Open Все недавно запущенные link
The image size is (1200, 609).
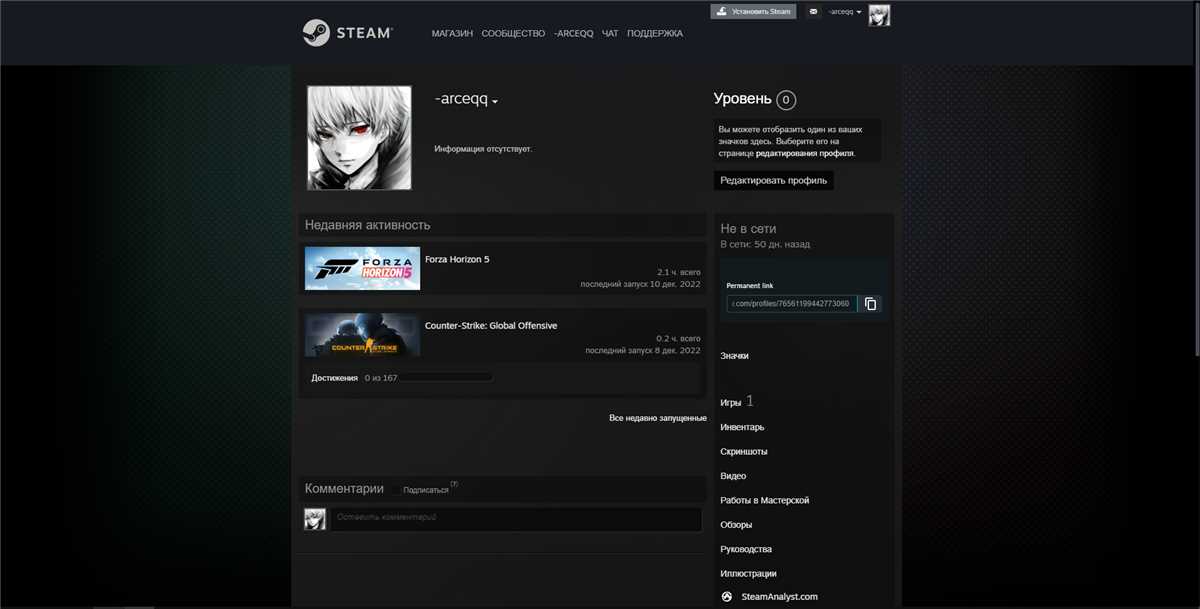point(657,417)
